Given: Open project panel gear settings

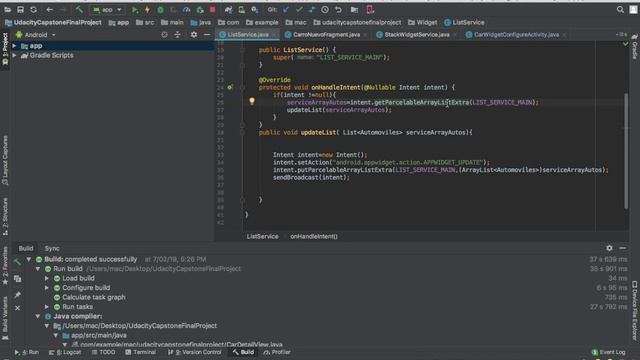Looking at the screenshot, I should coord(194,35).
